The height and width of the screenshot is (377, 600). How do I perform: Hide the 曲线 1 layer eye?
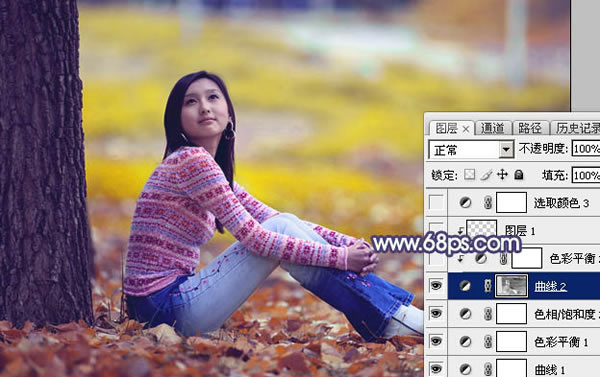[x=436, y=369]
